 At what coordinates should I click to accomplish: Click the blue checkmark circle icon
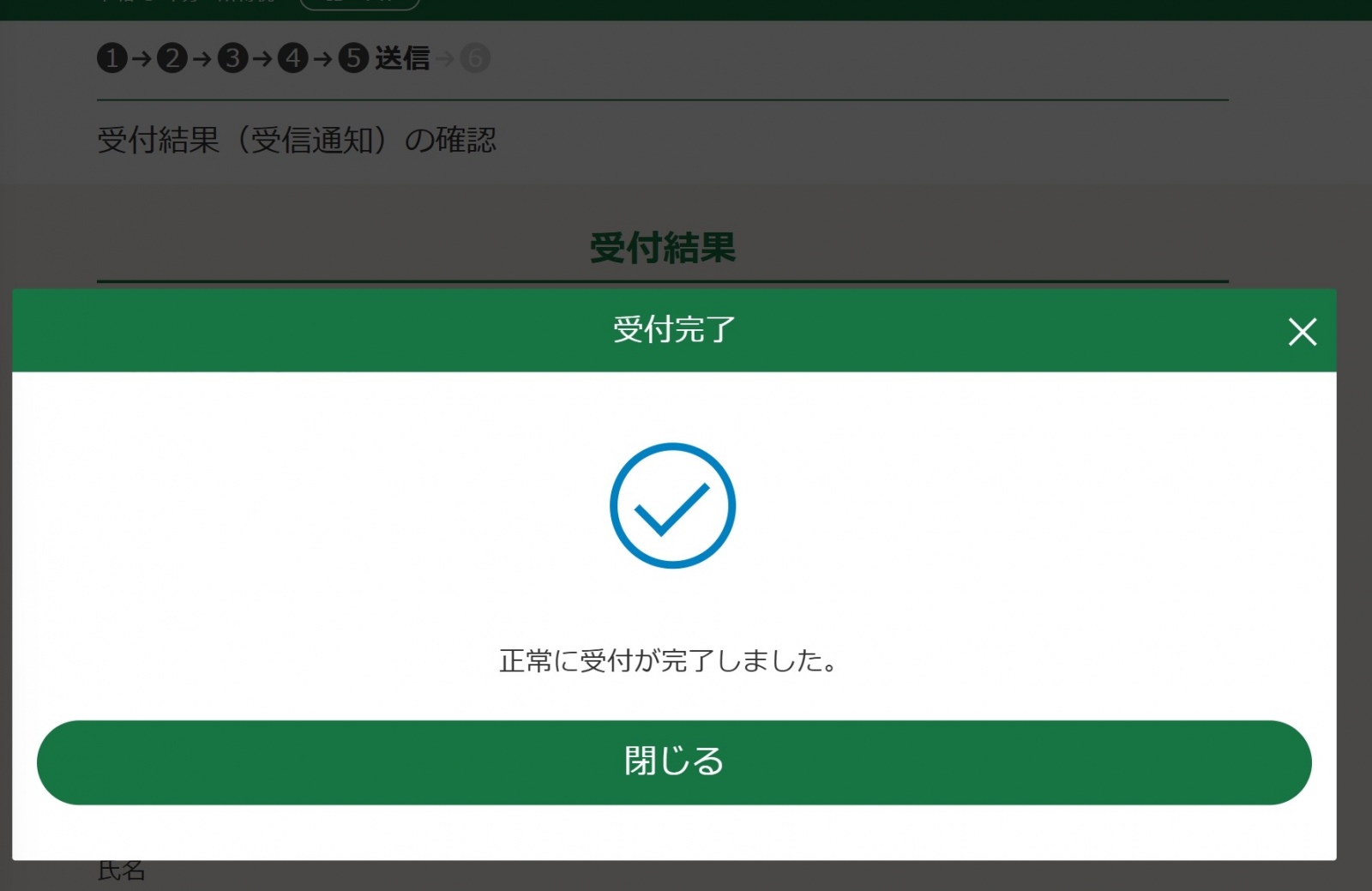pyautogui.click(x=672, y=505)
